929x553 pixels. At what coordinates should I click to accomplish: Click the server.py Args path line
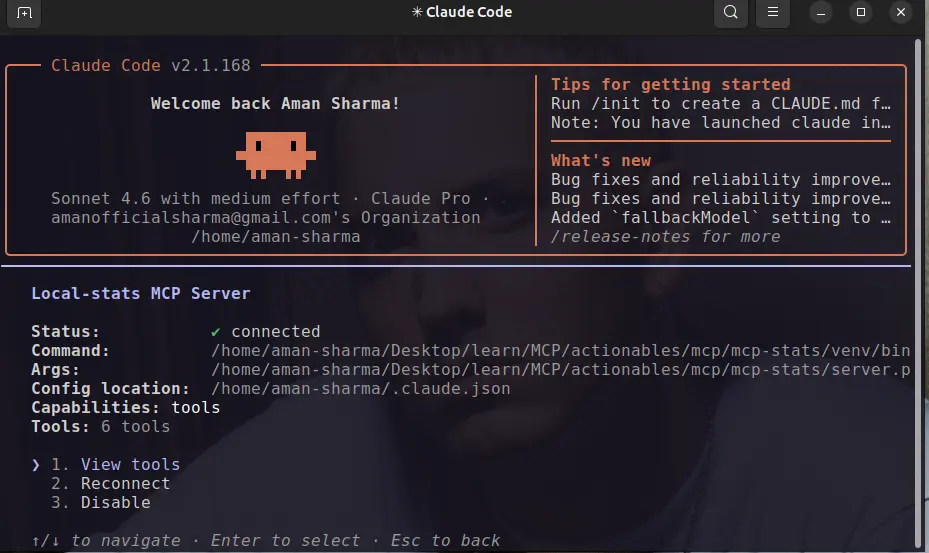[560, 370]
